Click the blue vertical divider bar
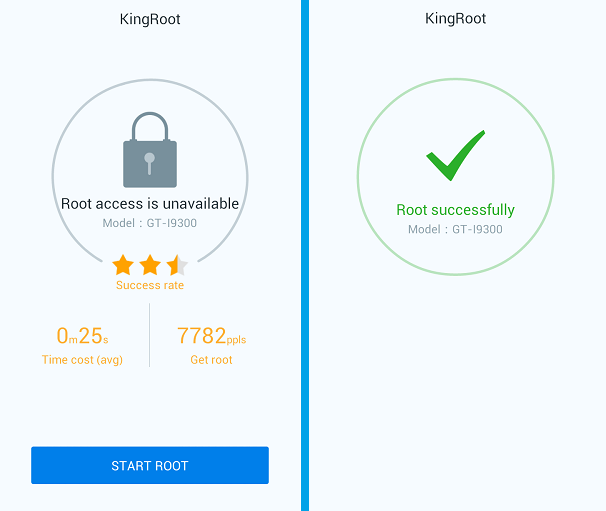The height and width of the screenshot is (511, 606). [x=305, y=256]
